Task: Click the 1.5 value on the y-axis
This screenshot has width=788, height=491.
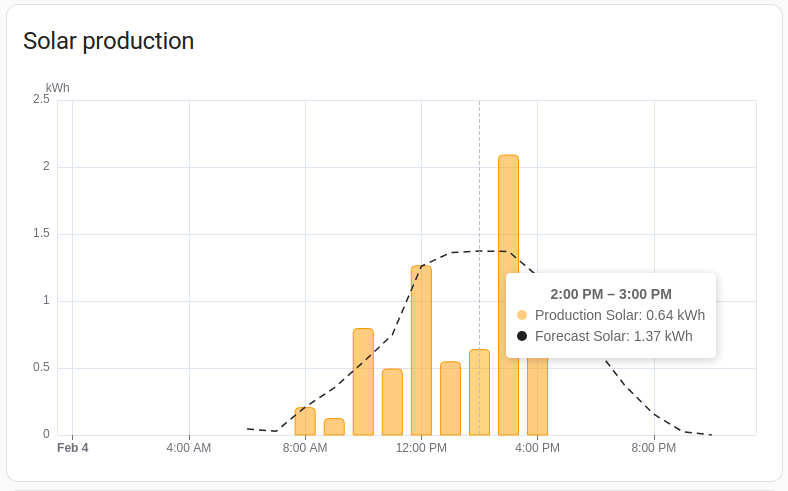Action: [41, 234]
